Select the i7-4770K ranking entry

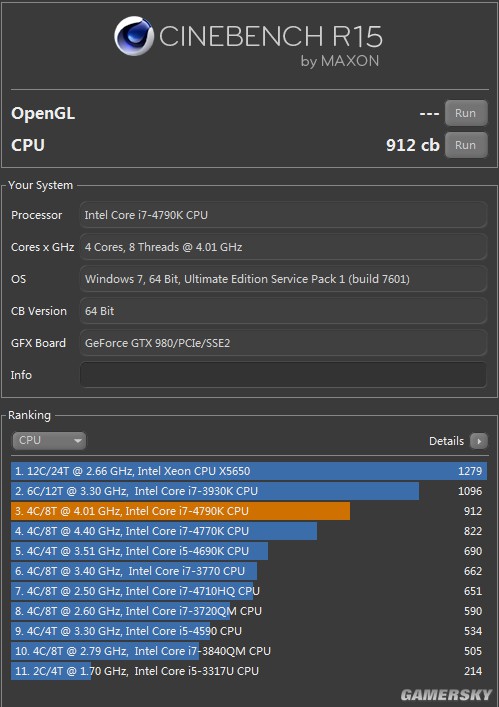click(249, 531)
